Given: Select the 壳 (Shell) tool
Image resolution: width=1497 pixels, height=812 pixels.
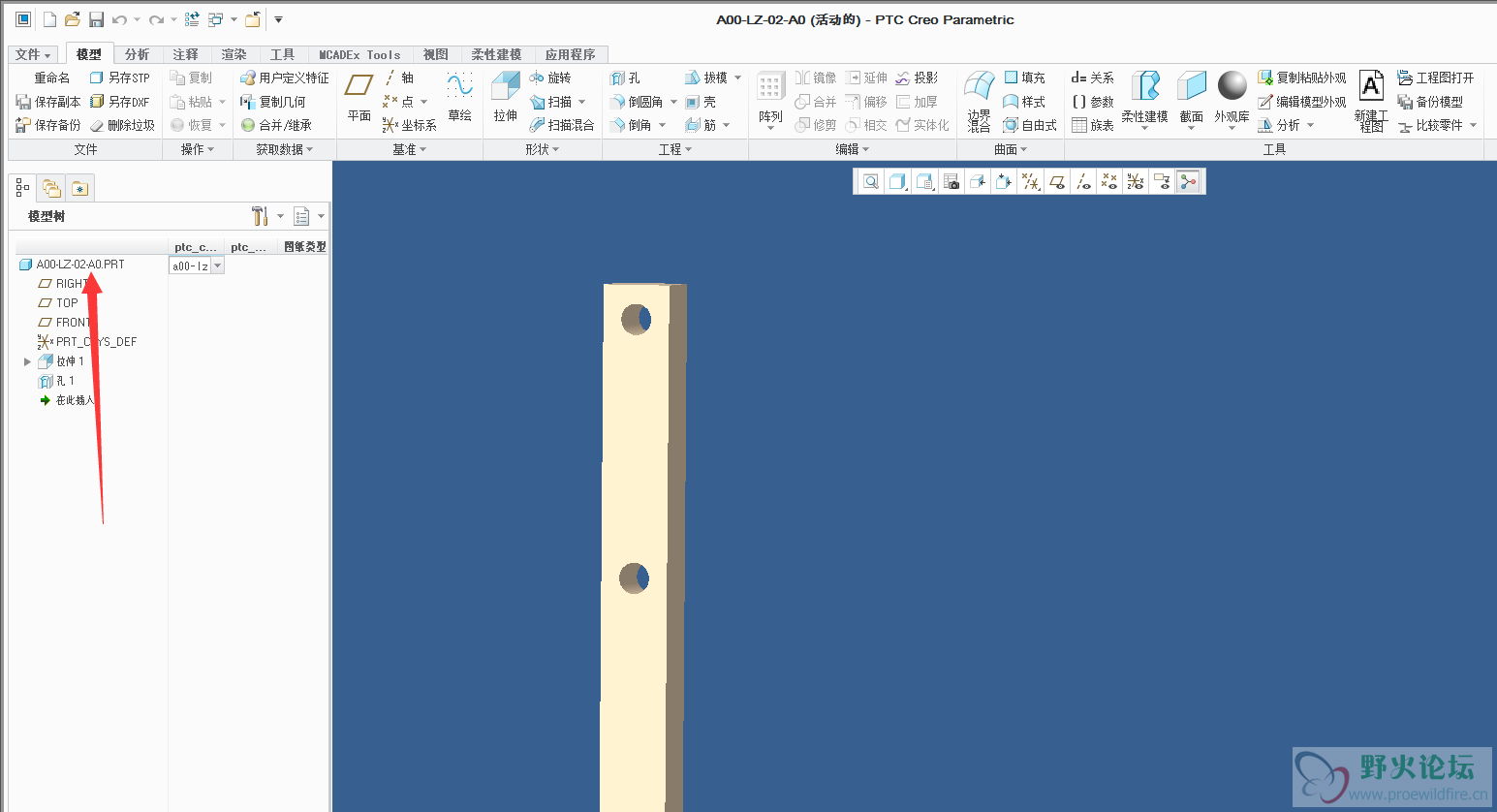Looking at the screenshot, I should tap(701, 102).
